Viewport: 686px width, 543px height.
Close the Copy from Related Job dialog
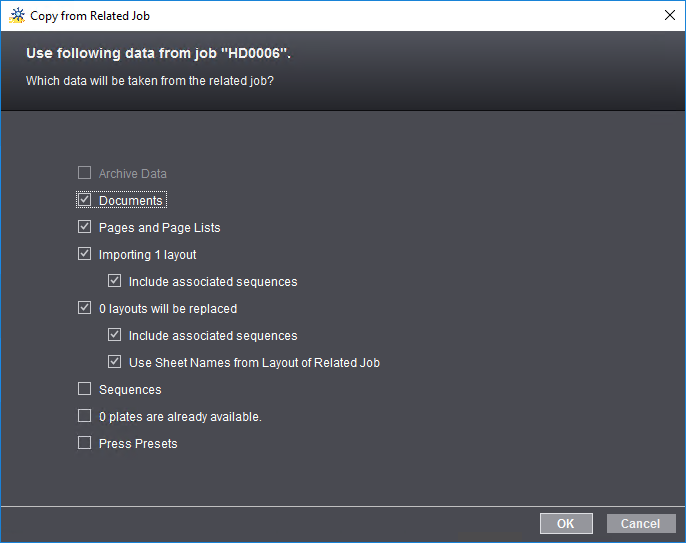pos(669,16)
